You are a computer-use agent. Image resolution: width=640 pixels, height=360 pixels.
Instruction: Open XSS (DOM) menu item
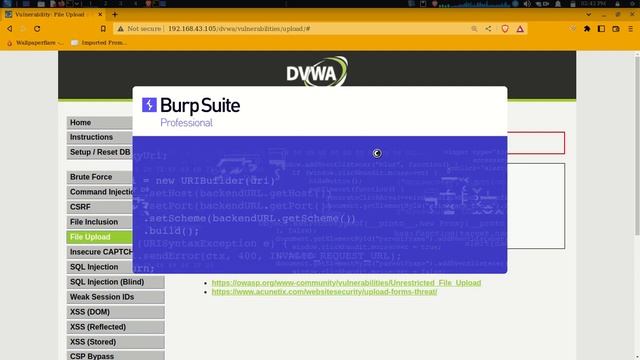point(116,312)
